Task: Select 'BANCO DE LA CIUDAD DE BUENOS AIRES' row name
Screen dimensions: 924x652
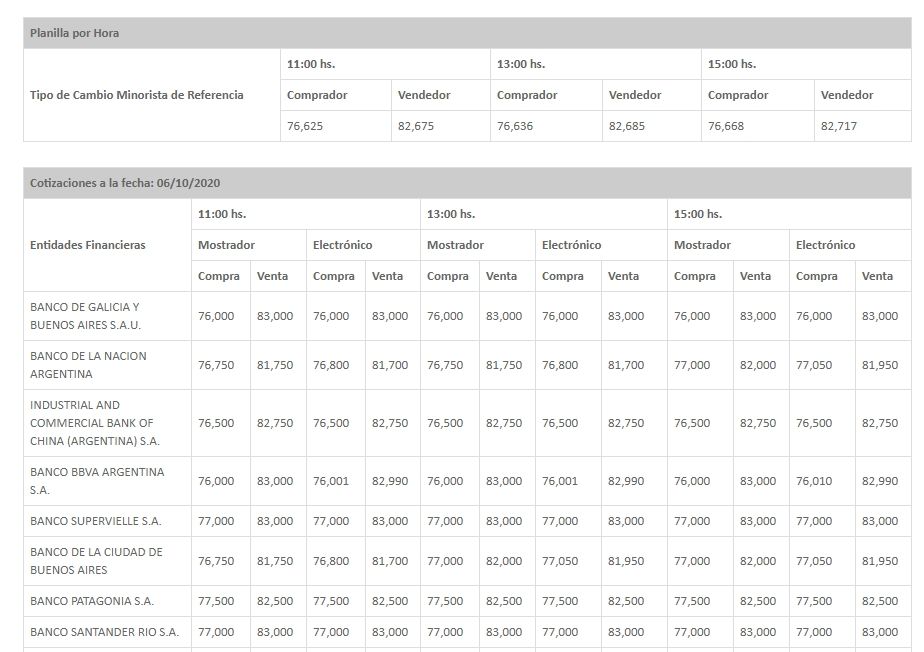Action: (x=96, y=561)
